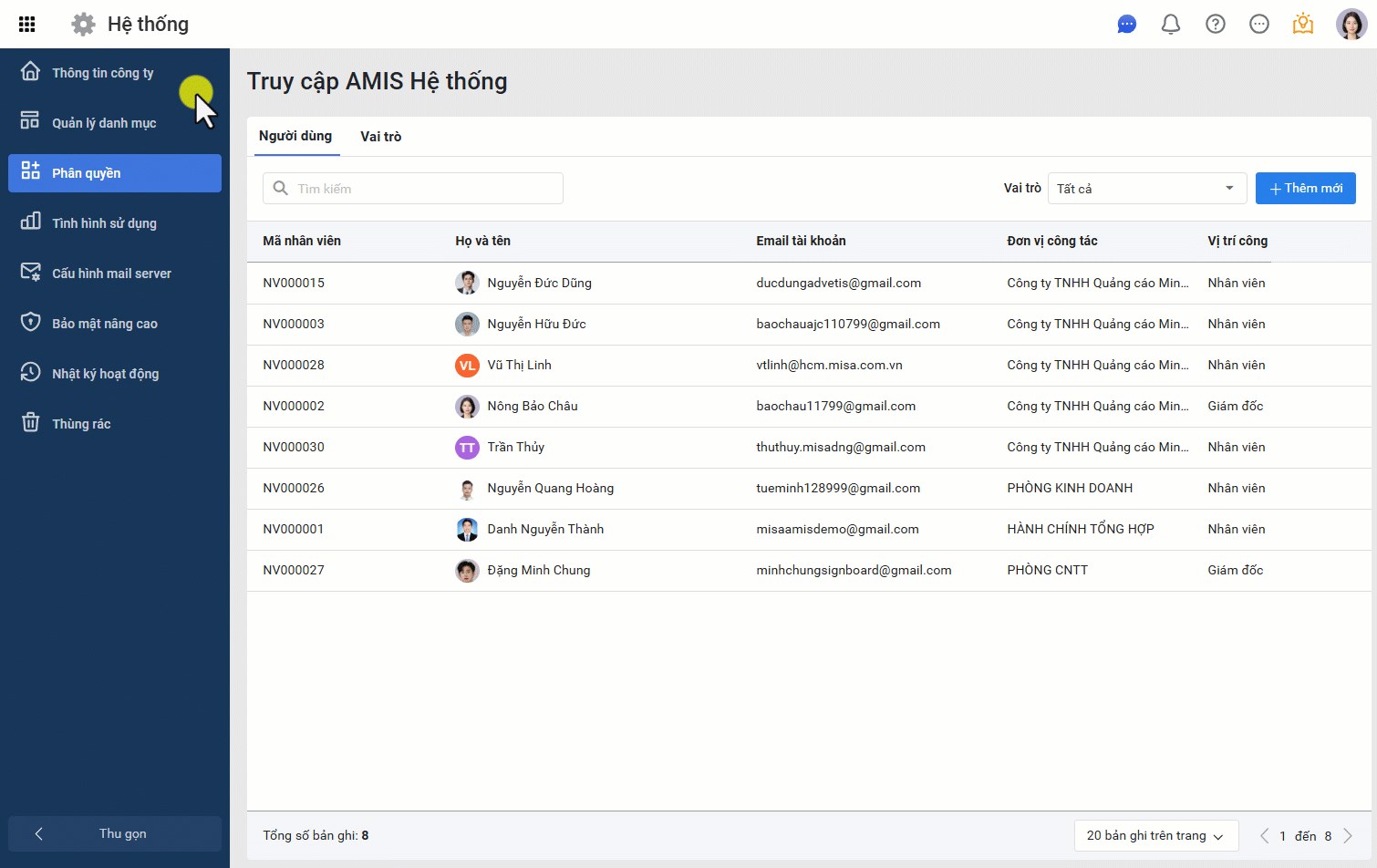This screenshot has height=868, width=1377.
Task: Open Cấu hình mail server menu
Action: click(115, 274)
